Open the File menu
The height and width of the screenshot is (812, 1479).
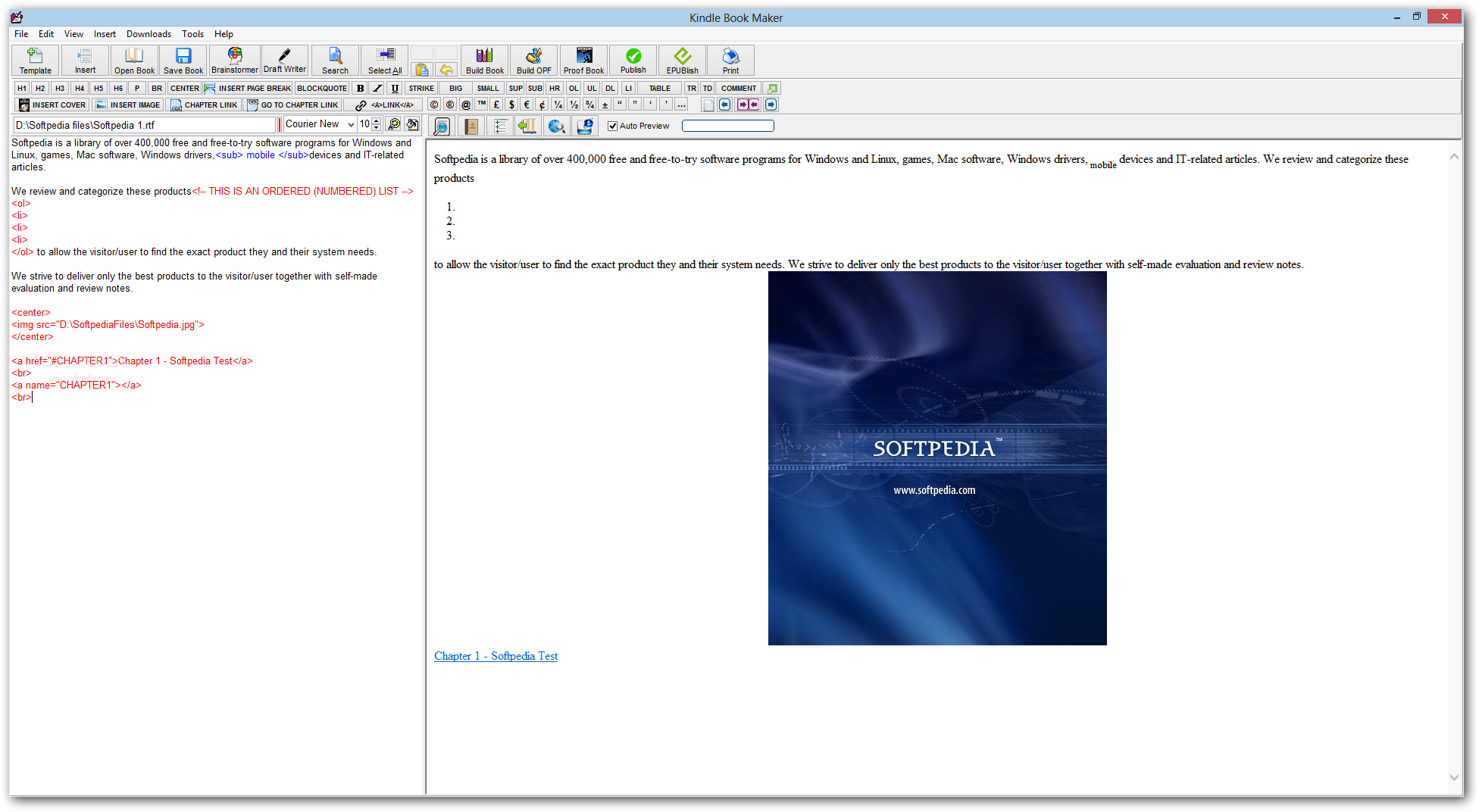[21, 34]
